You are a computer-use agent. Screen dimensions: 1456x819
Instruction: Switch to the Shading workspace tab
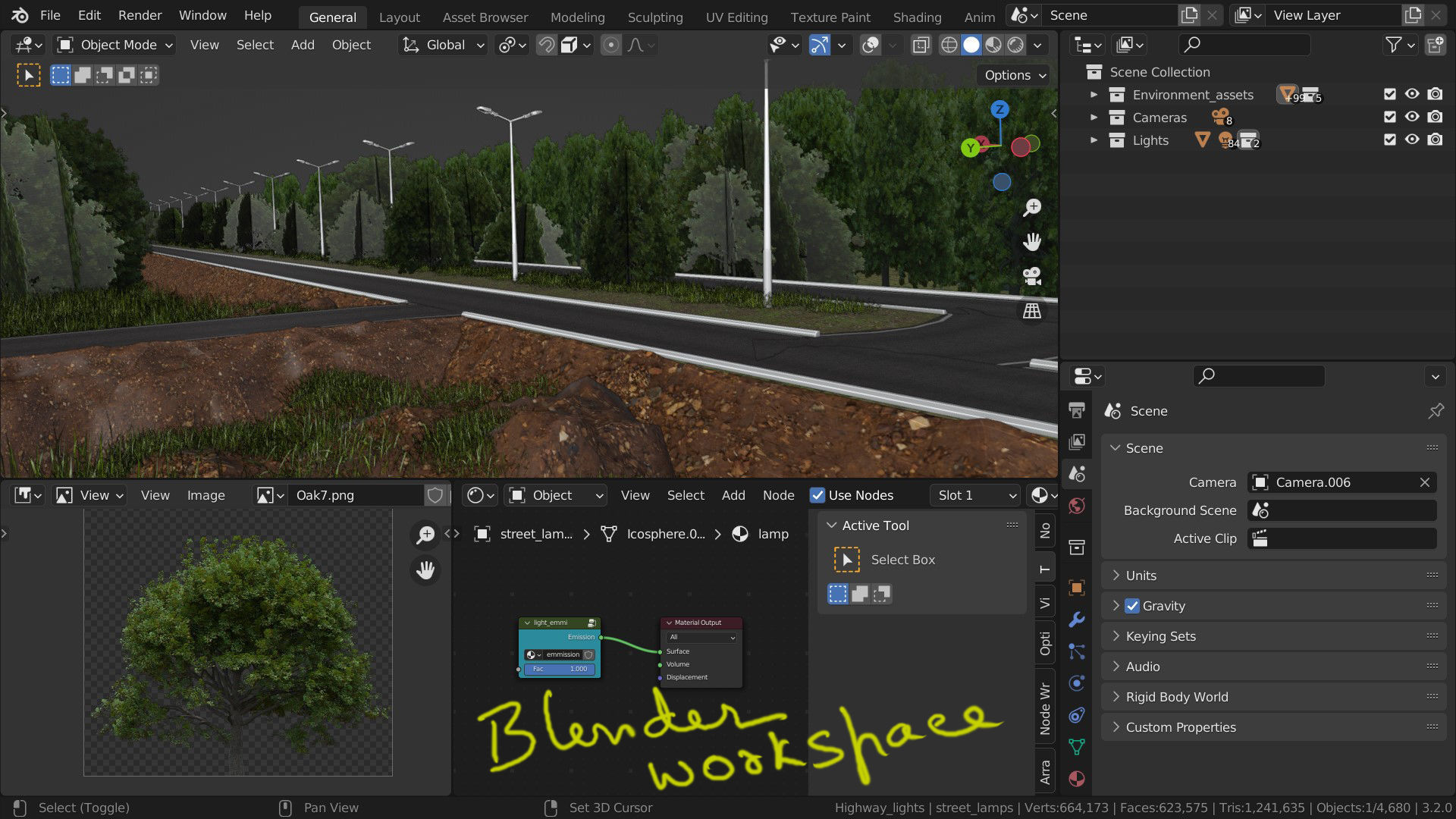(x=917, y=17)
